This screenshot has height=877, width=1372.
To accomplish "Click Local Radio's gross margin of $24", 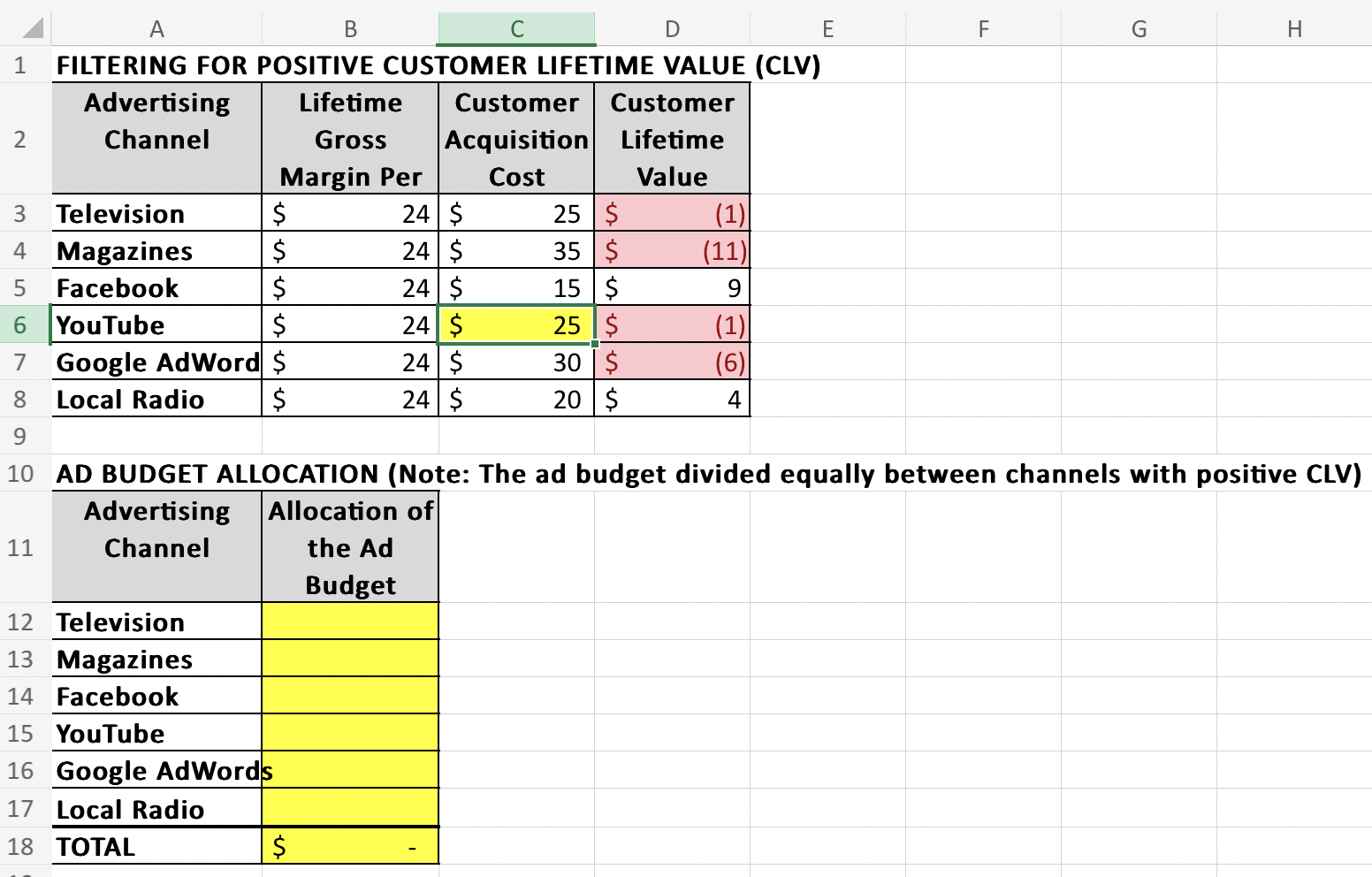I will pyautogui.click(x=350, y=400).
